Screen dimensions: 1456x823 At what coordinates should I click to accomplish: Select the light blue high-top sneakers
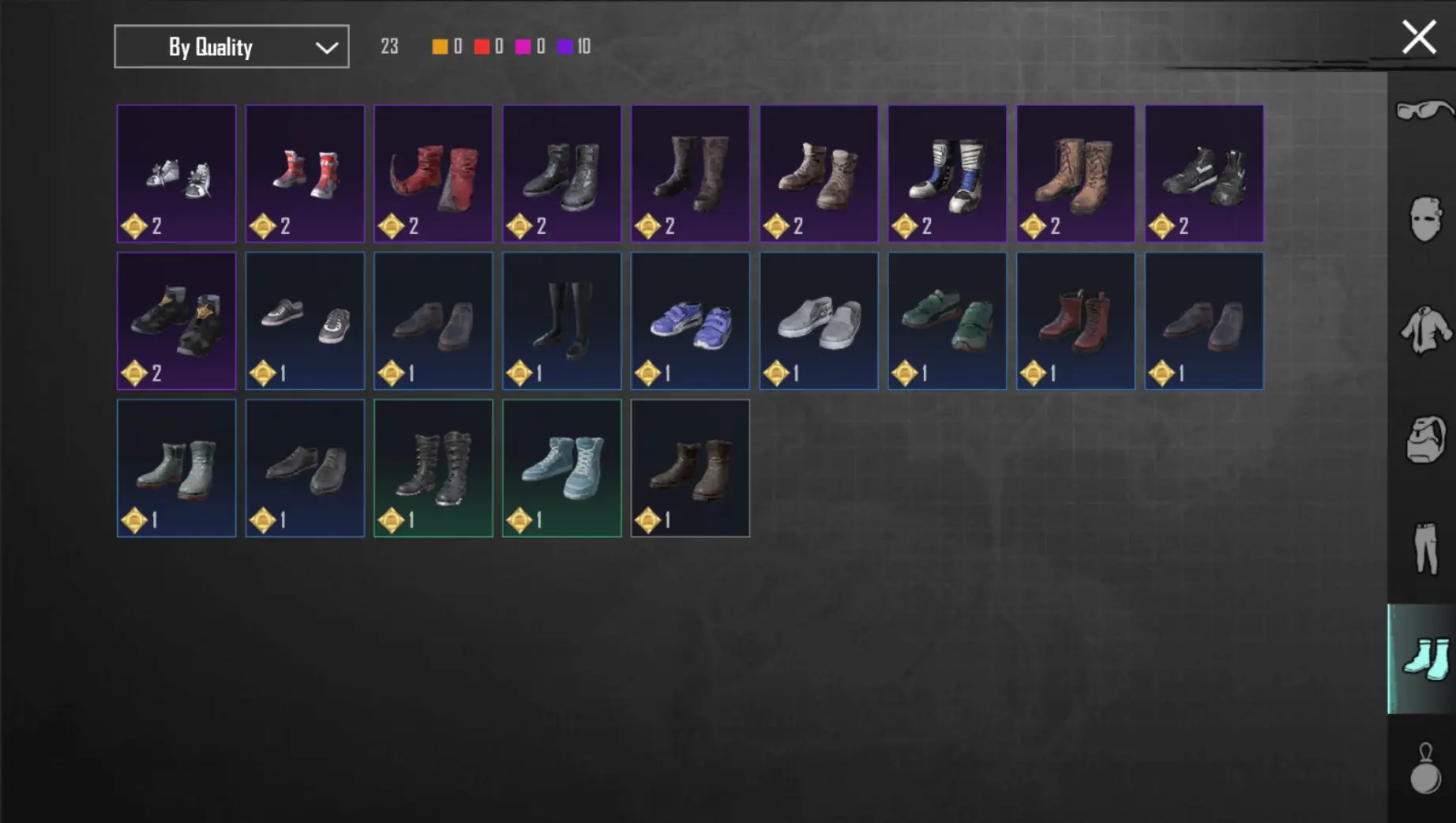(x=561, y=468)
